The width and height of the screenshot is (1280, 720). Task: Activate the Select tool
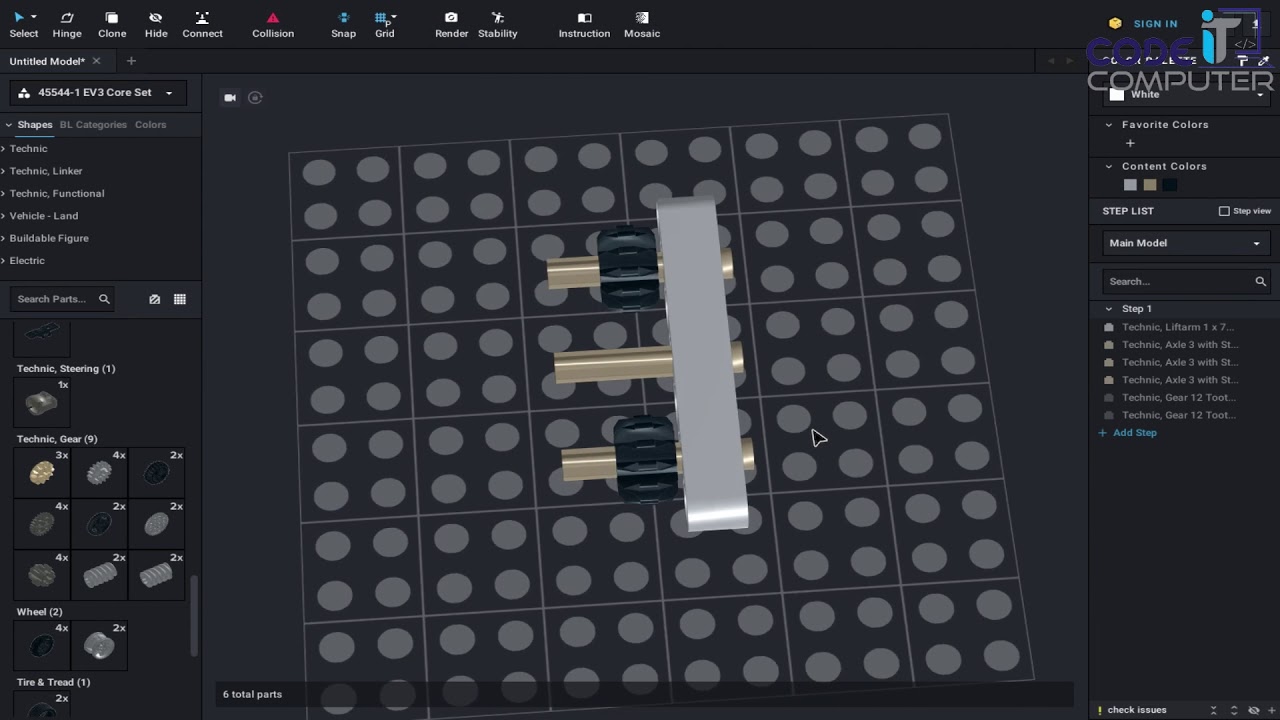click(x=23, y=24)
